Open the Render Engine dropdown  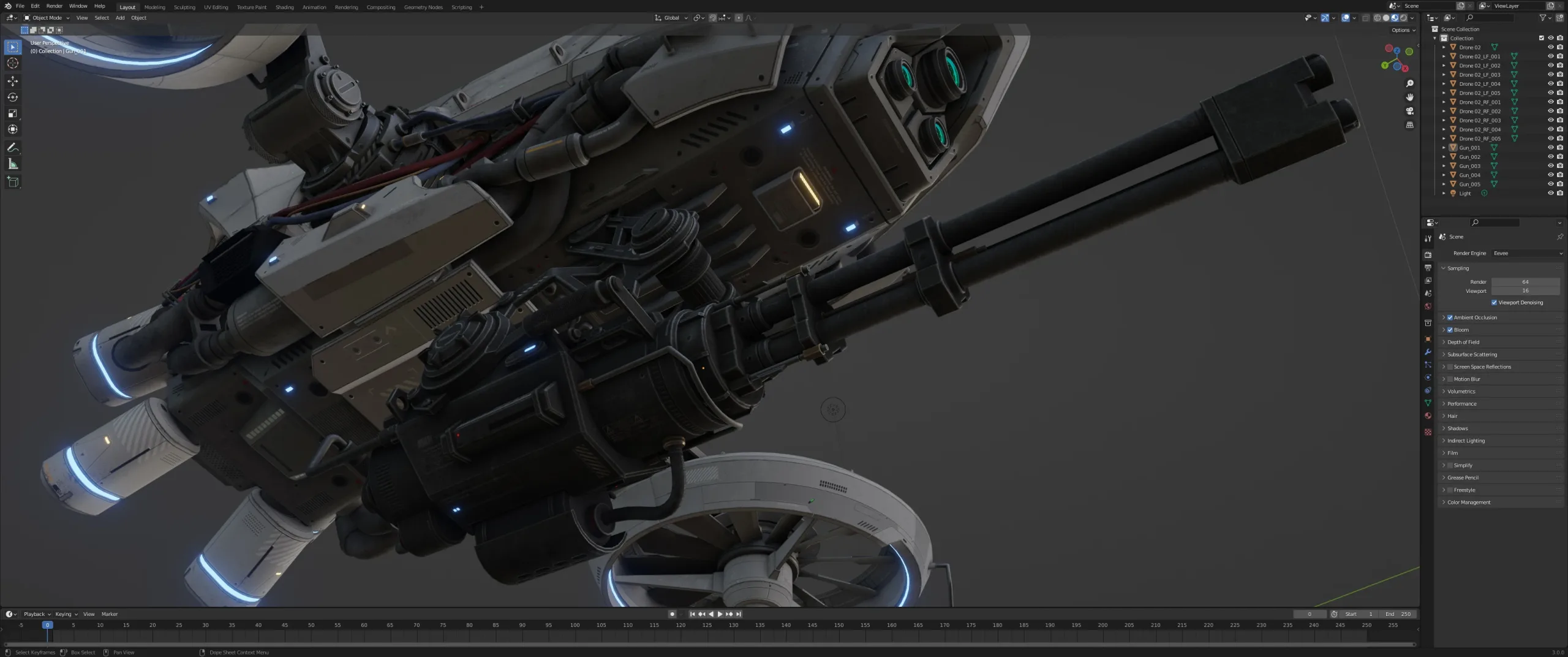(x=1528, y=253)
